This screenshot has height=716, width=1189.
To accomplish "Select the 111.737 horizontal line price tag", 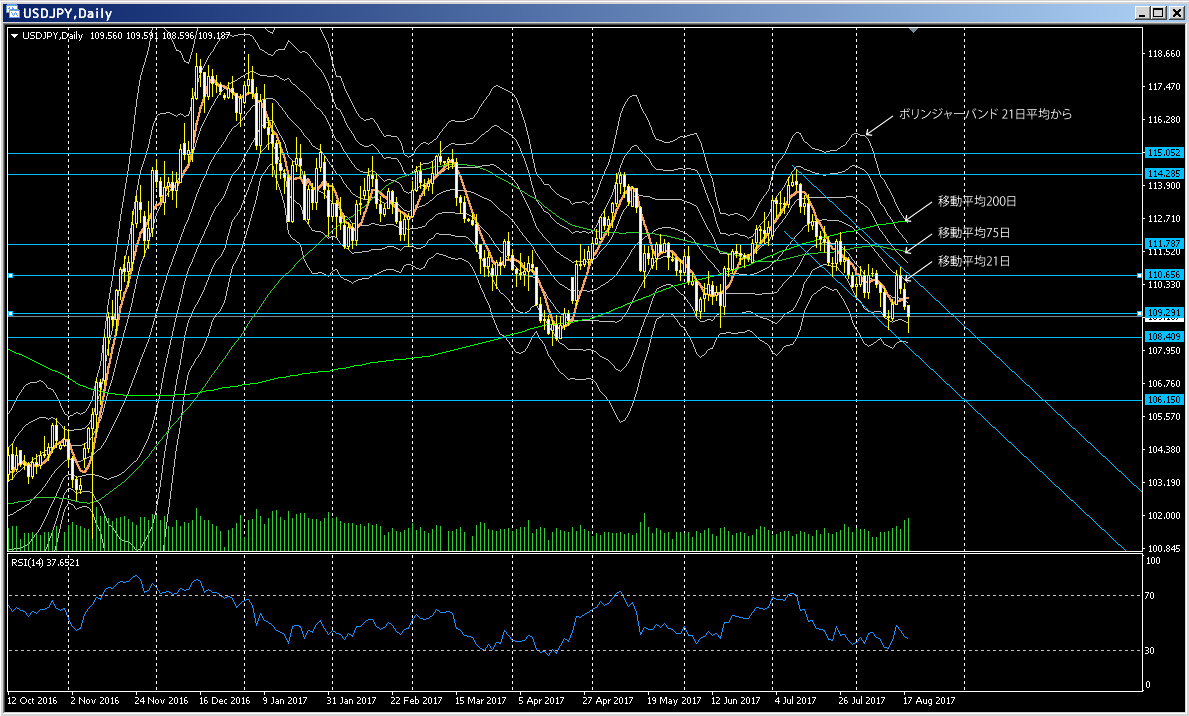I will tap(1163, 244).
